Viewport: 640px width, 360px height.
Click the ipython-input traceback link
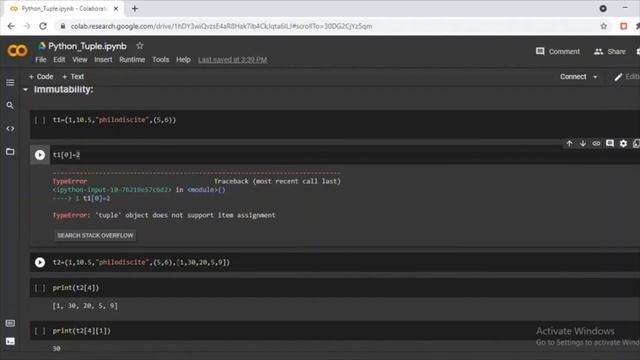pos(112,190)
